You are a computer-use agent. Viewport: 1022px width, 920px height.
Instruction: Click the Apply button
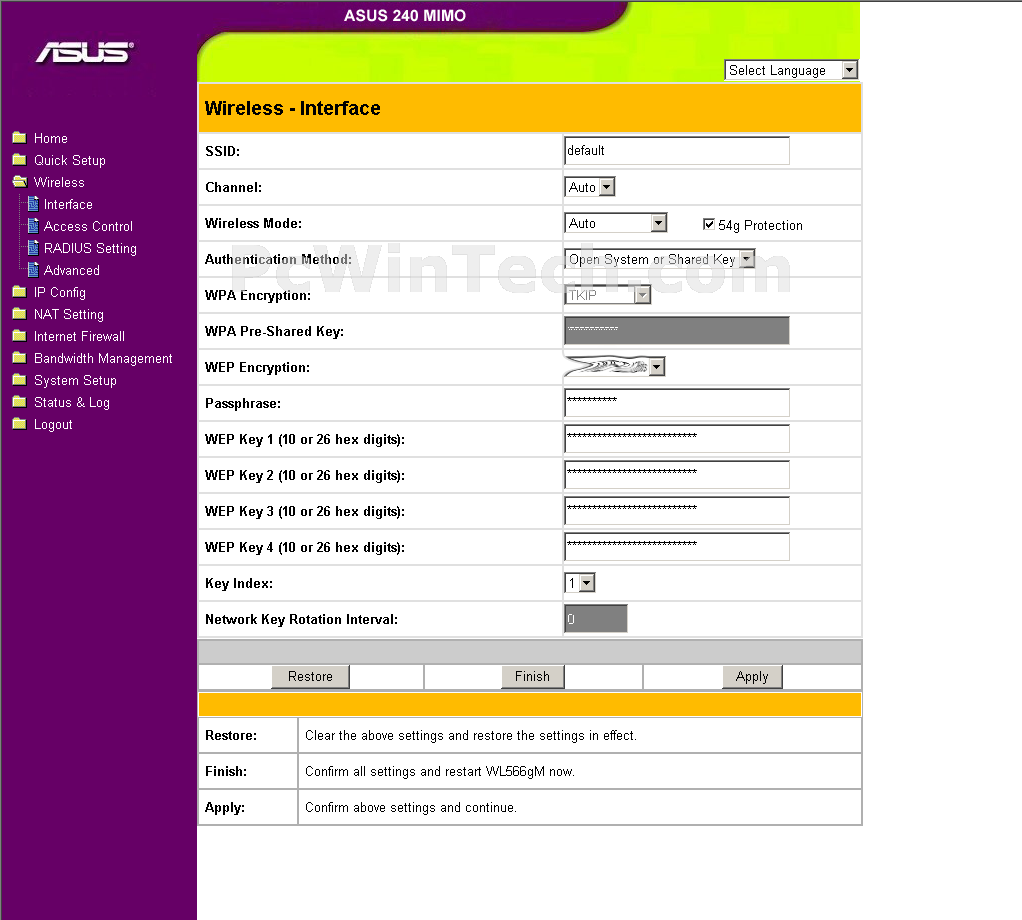(x=752, y=676)
